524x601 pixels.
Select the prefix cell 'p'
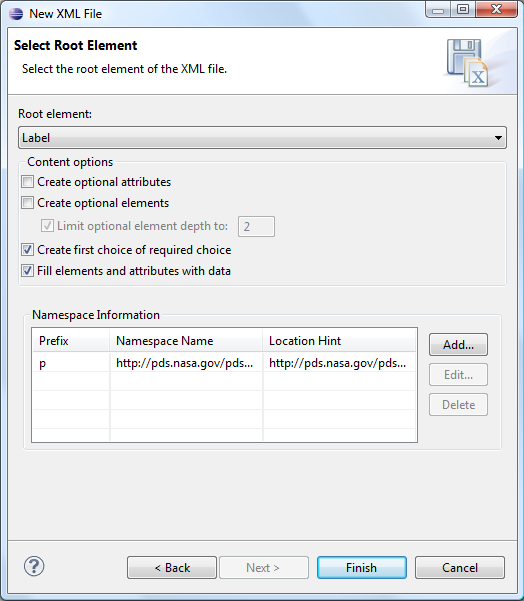tap(71, 363)
